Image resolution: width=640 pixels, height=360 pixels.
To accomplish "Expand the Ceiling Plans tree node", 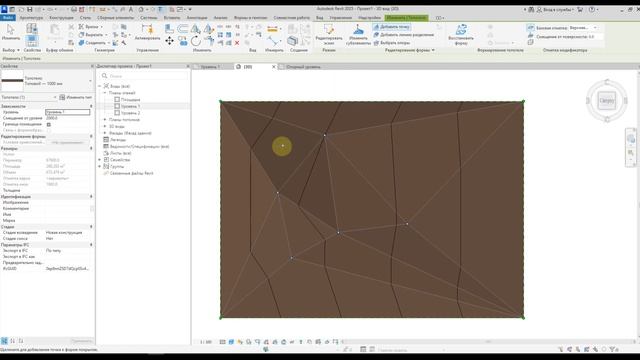I will click(105, 120).
